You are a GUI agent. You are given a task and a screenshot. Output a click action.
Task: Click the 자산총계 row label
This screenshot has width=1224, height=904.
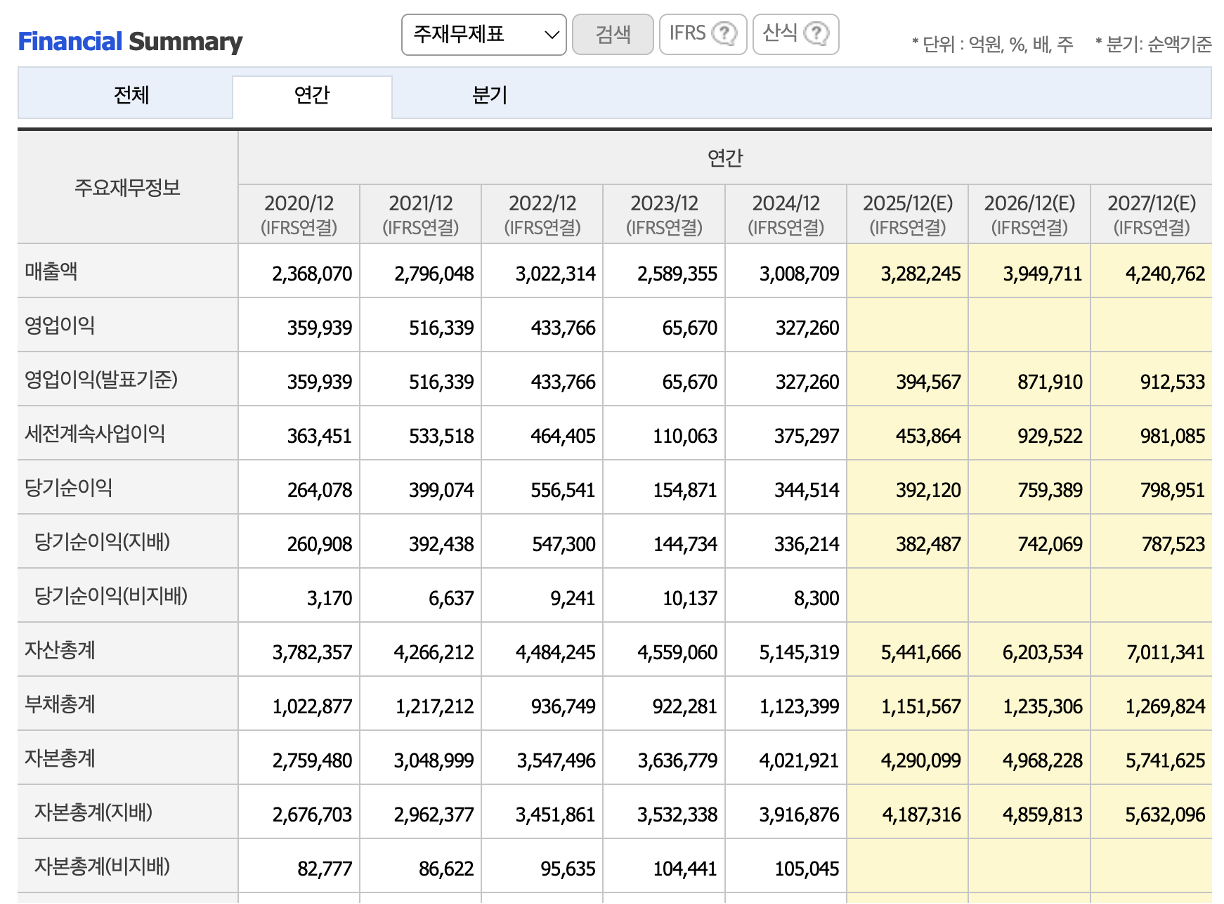pos(60,650)
